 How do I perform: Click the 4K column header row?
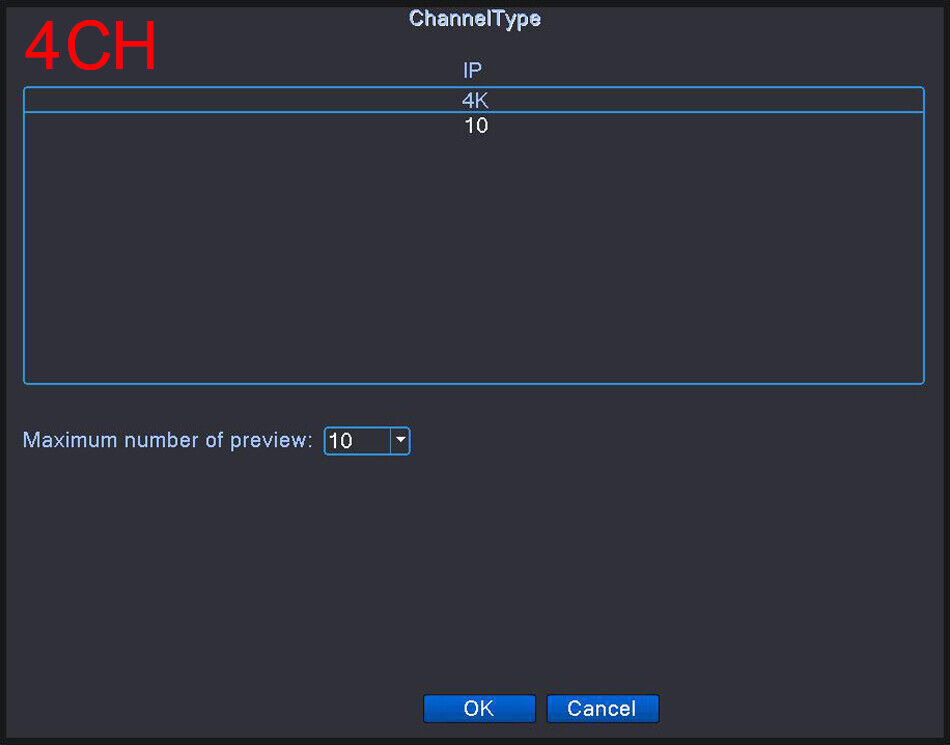click(474, 100)
